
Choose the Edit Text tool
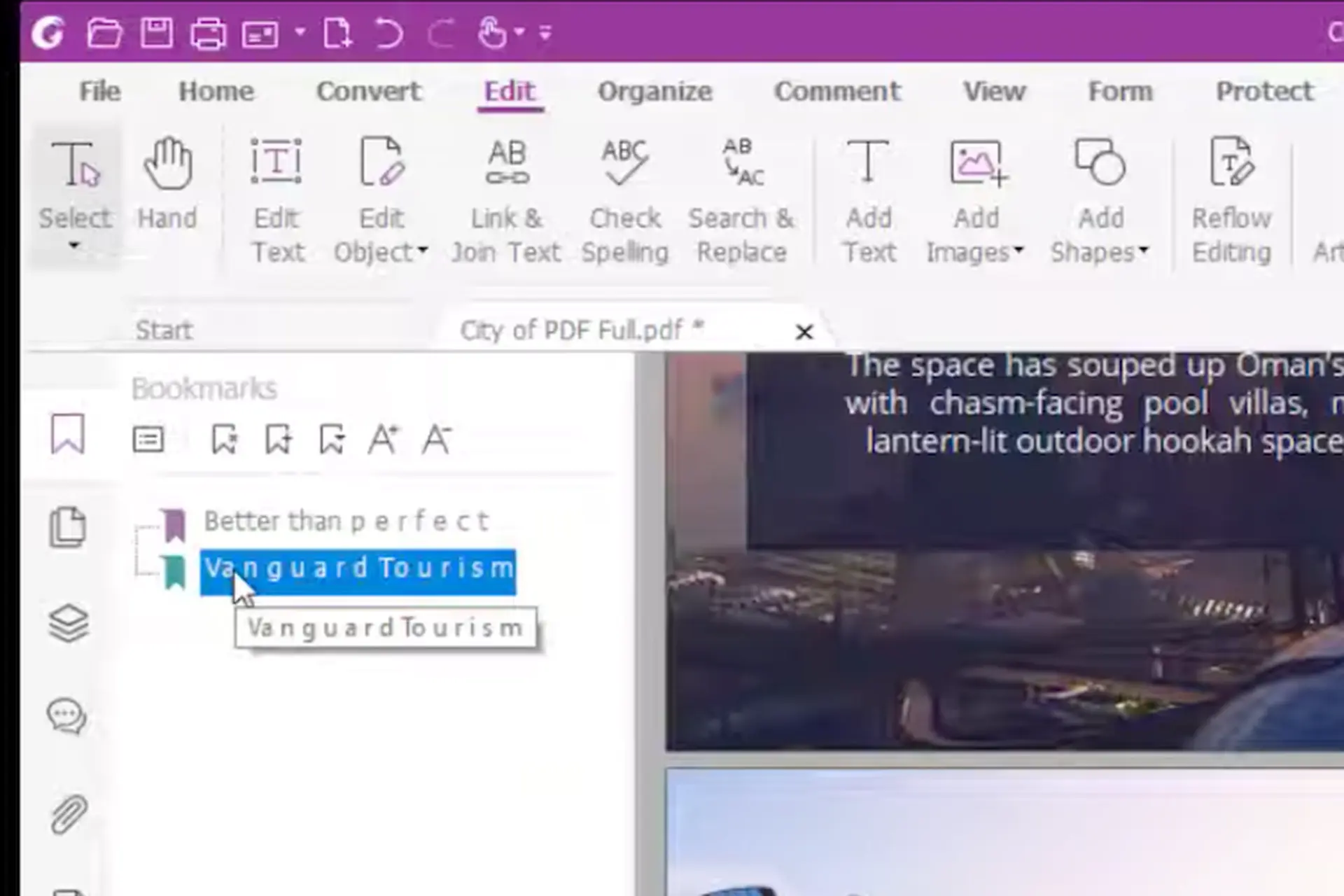(x=277, y=202)
